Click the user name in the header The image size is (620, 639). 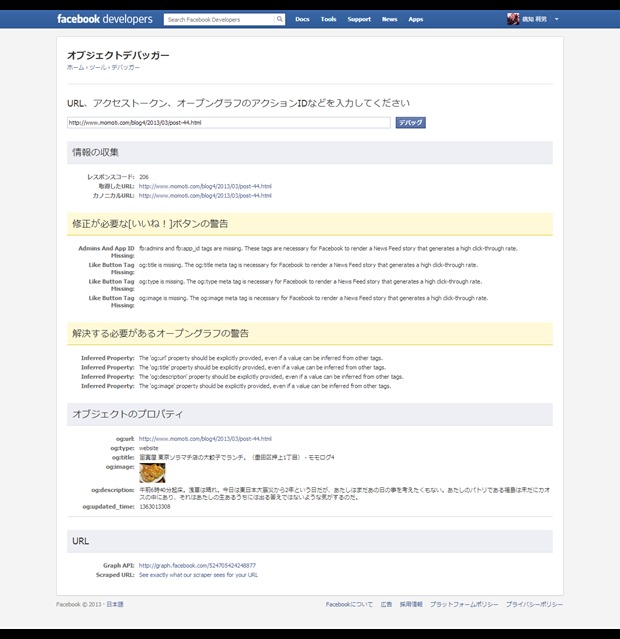534,19
